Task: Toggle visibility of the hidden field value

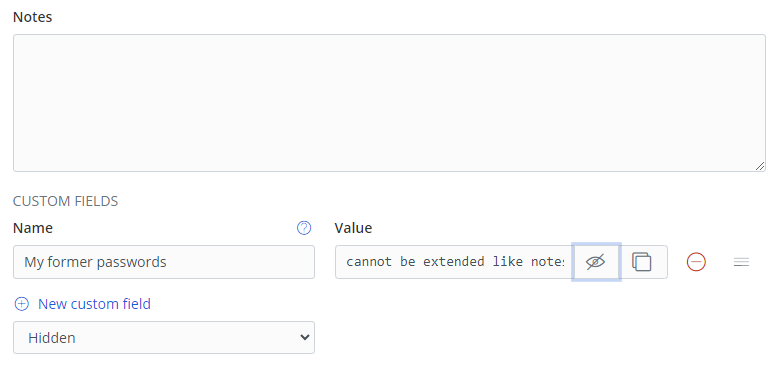Action: pos(596,262)
